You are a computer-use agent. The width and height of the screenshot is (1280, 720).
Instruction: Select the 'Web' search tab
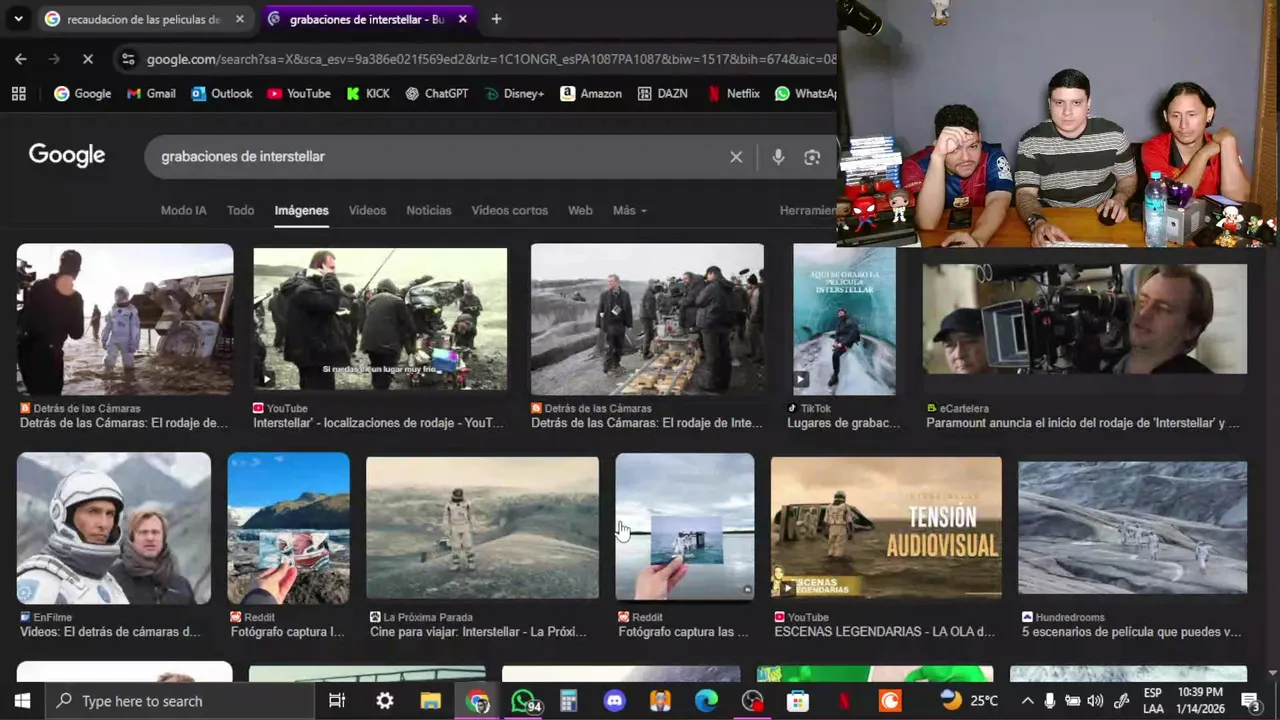[x=580, y=210]
